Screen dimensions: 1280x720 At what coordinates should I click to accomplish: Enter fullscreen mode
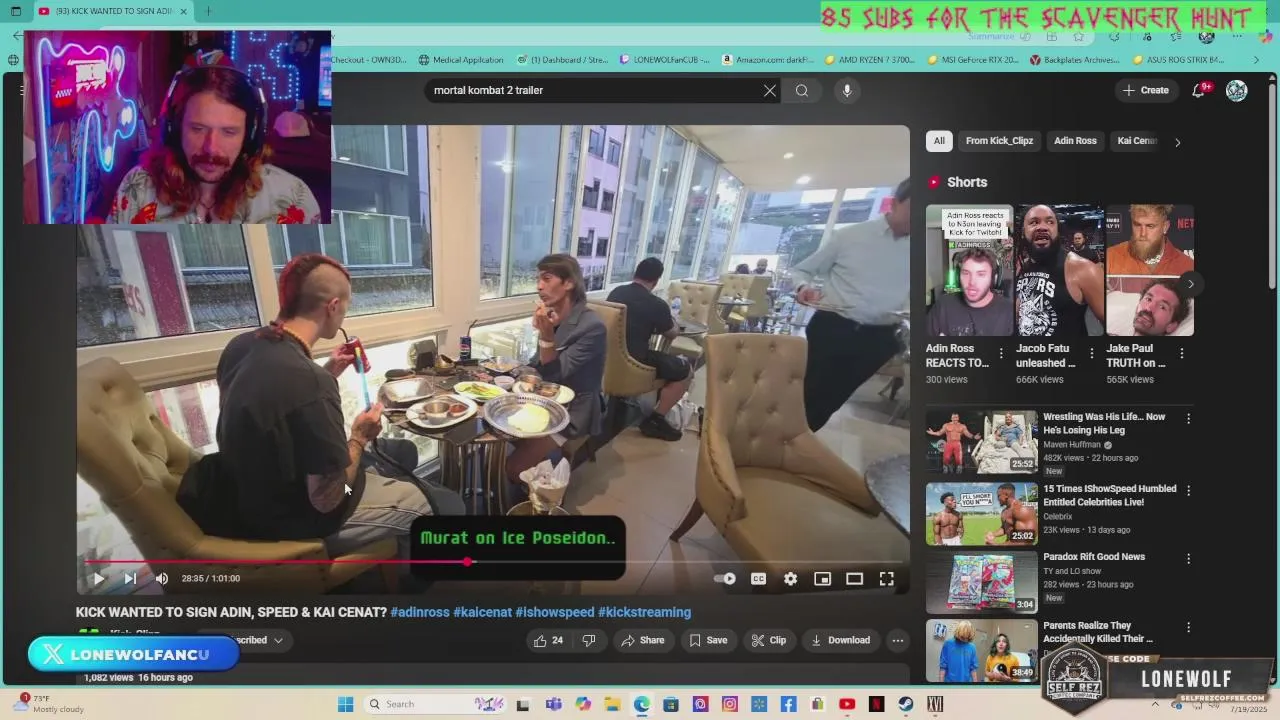[886, 578]
